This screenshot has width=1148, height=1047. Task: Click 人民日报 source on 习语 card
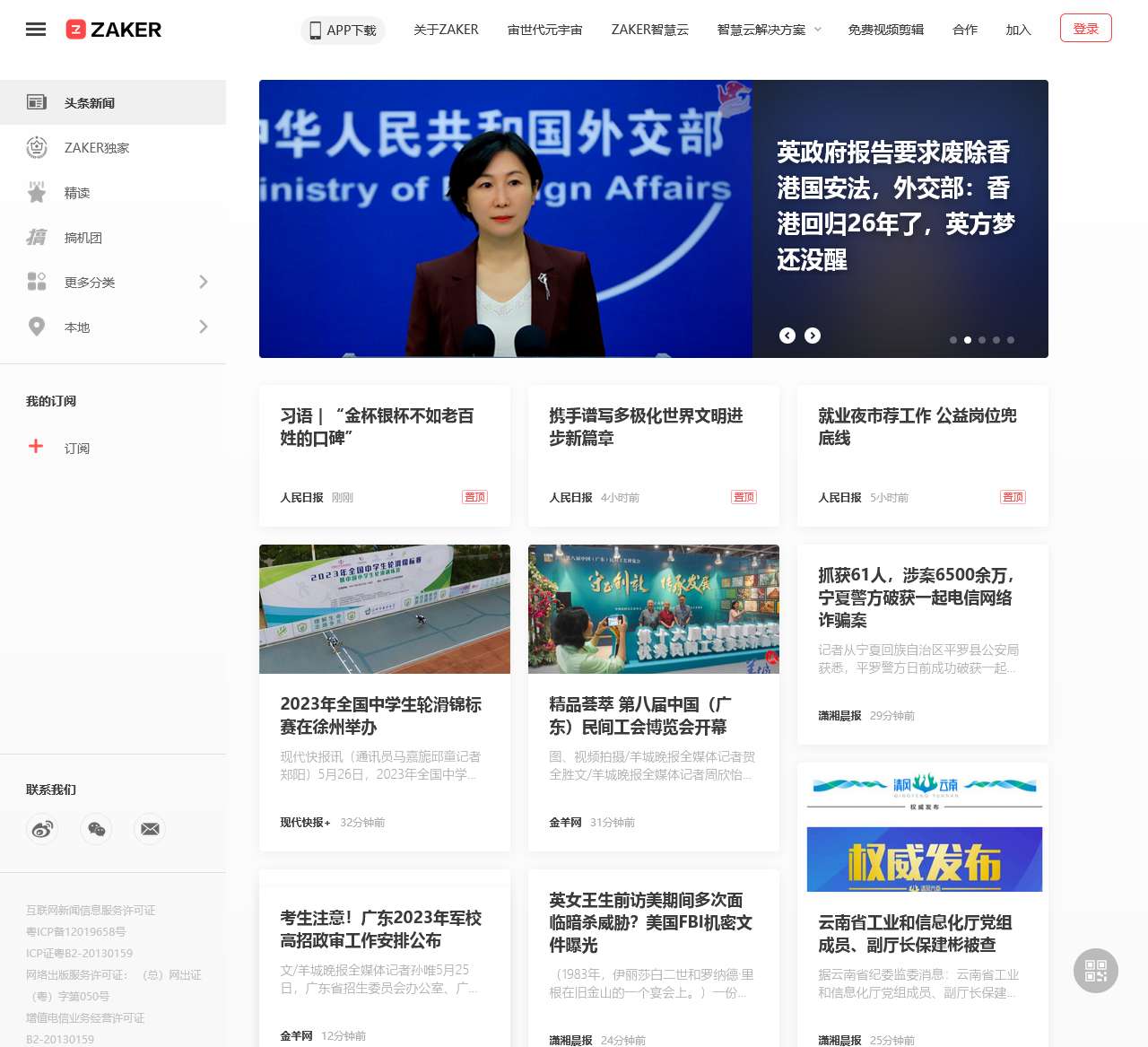point(301,498)
